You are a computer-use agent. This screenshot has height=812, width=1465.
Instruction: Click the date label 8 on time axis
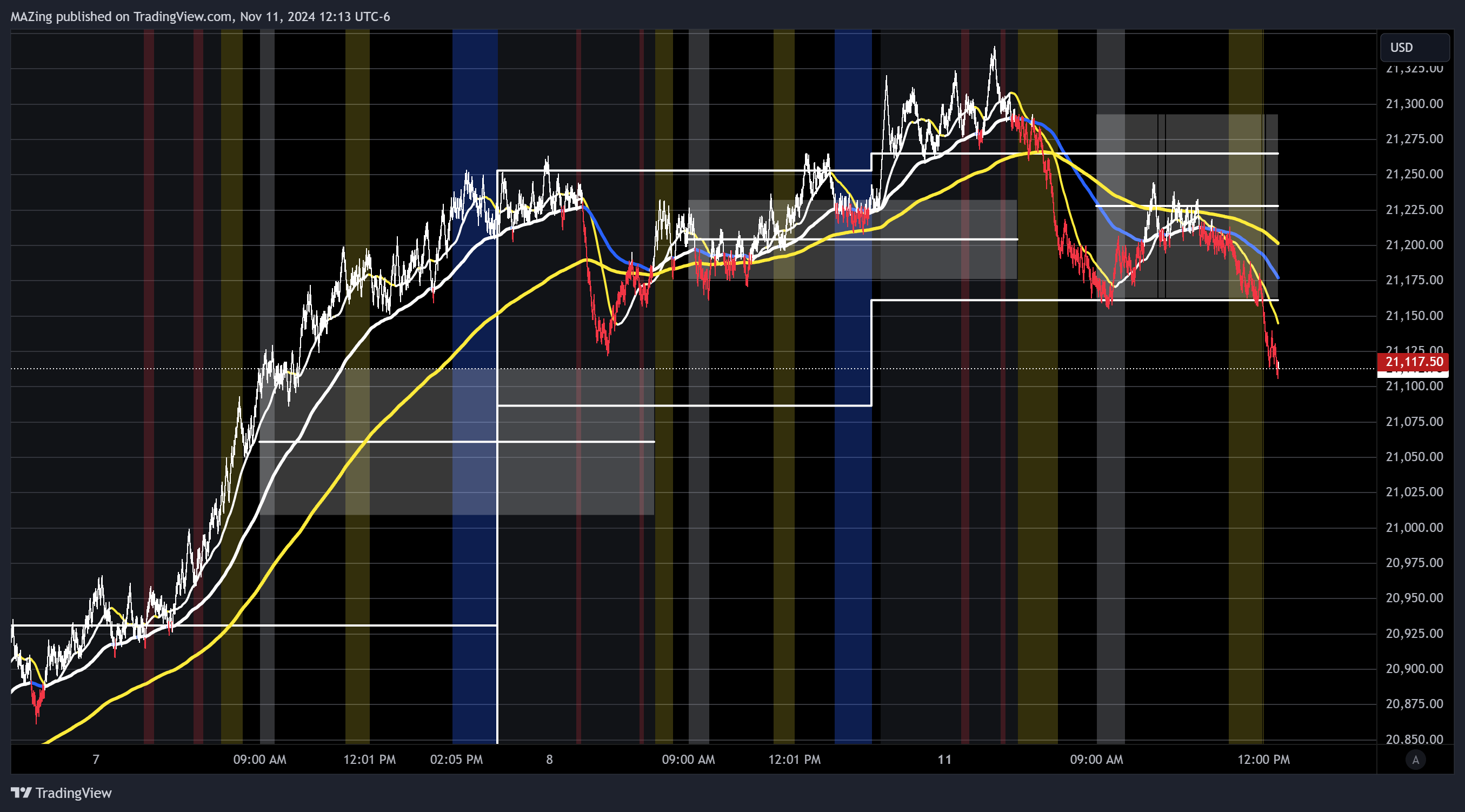point(549,760)
